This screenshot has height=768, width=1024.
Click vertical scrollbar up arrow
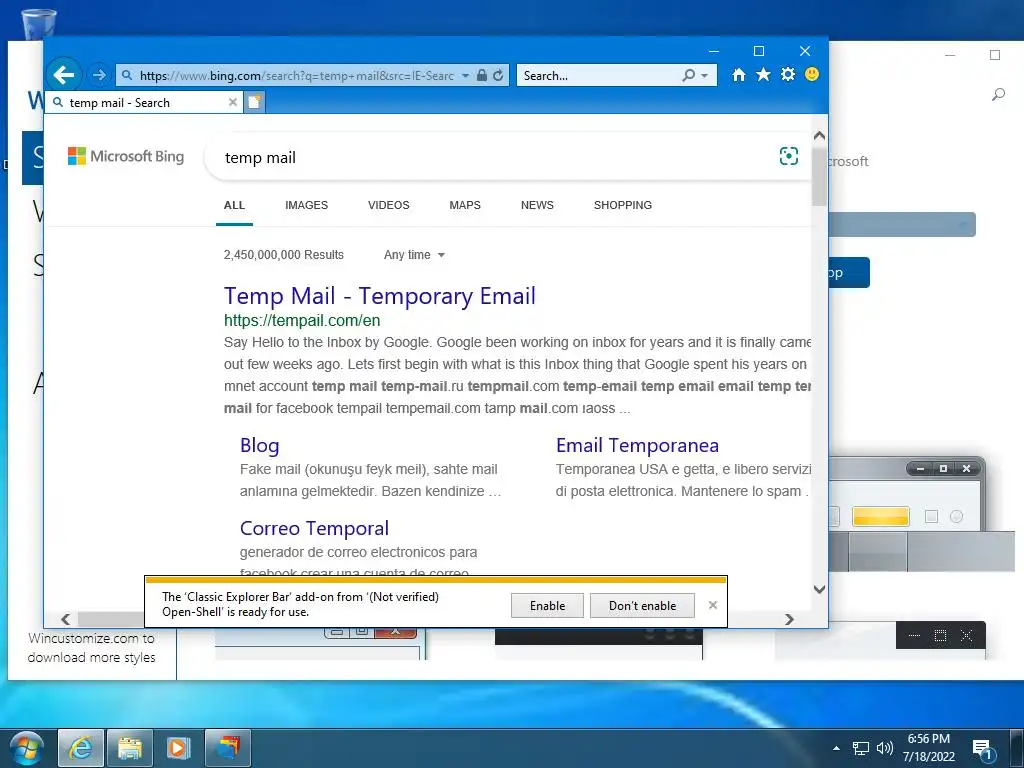point(819,136)
